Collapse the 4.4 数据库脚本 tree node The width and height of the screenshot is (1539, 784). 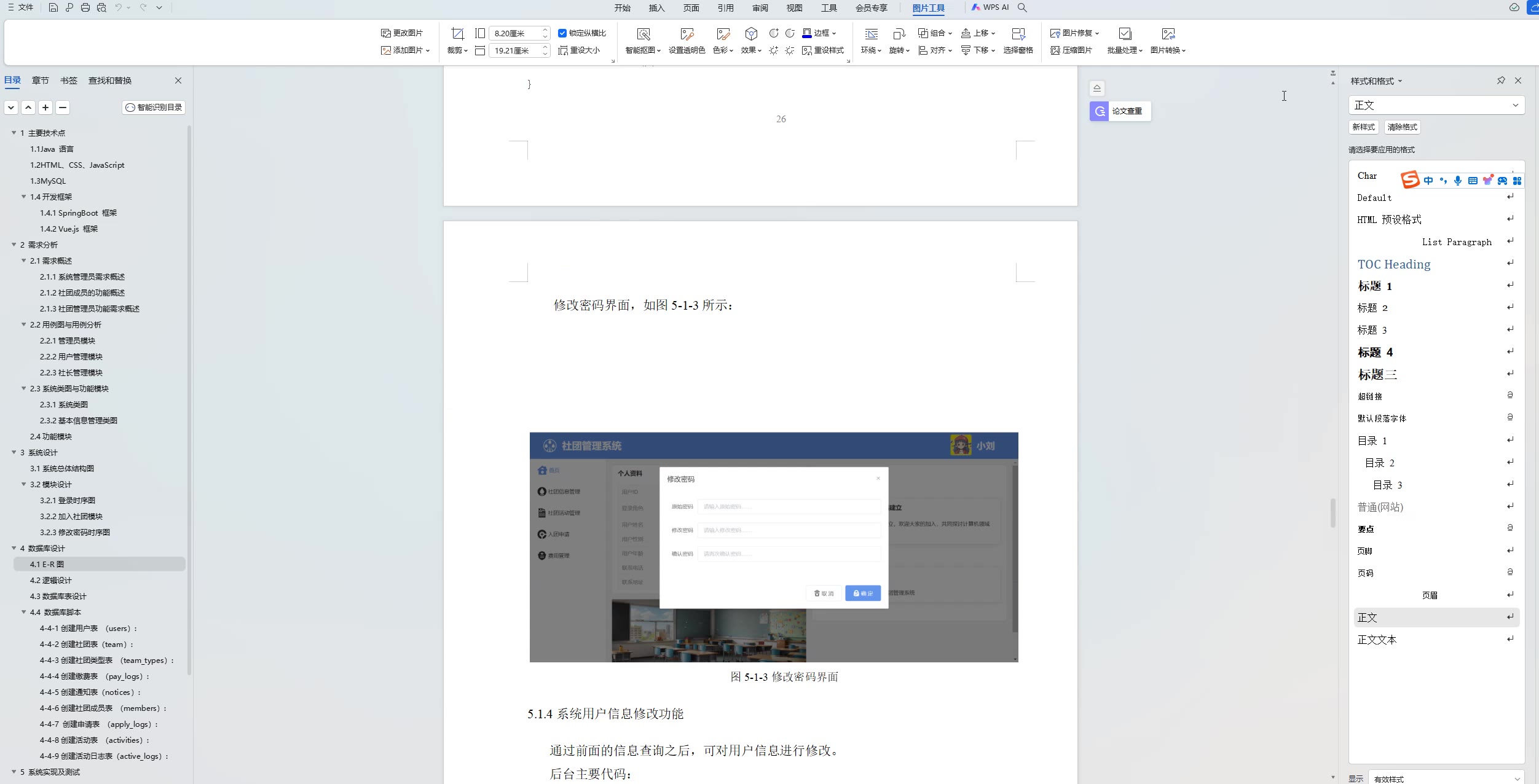pyautogui.click(x=24, y=612)
